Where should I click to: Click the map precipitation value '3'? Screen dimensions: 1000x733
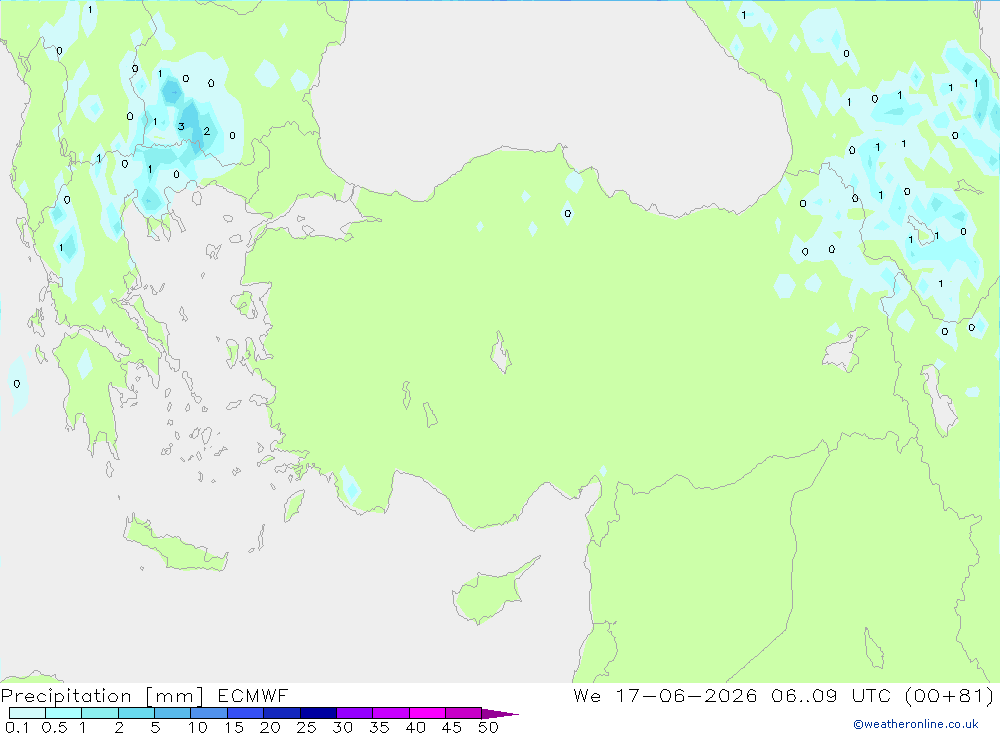pyautogui.click(x=181, y=126)
